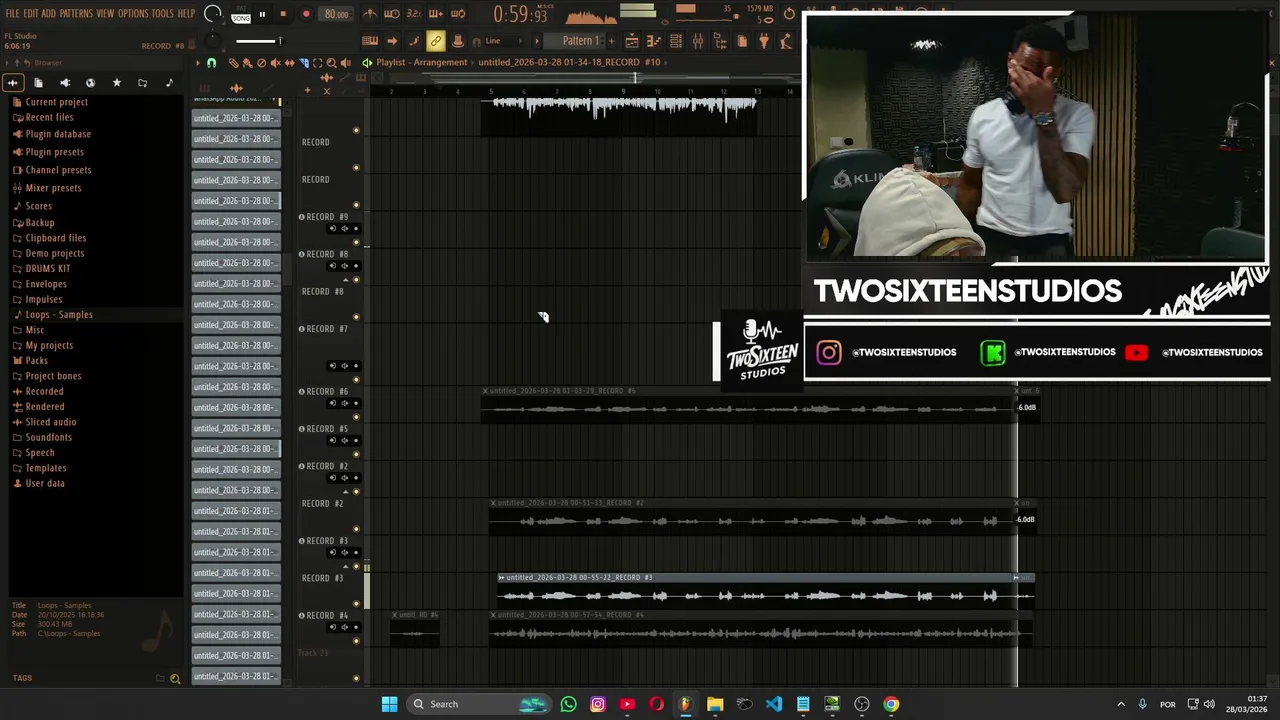1280x720 pixels.
Task: Collapse RECORD #8 group with up arrow
Action: click(346, 279)
